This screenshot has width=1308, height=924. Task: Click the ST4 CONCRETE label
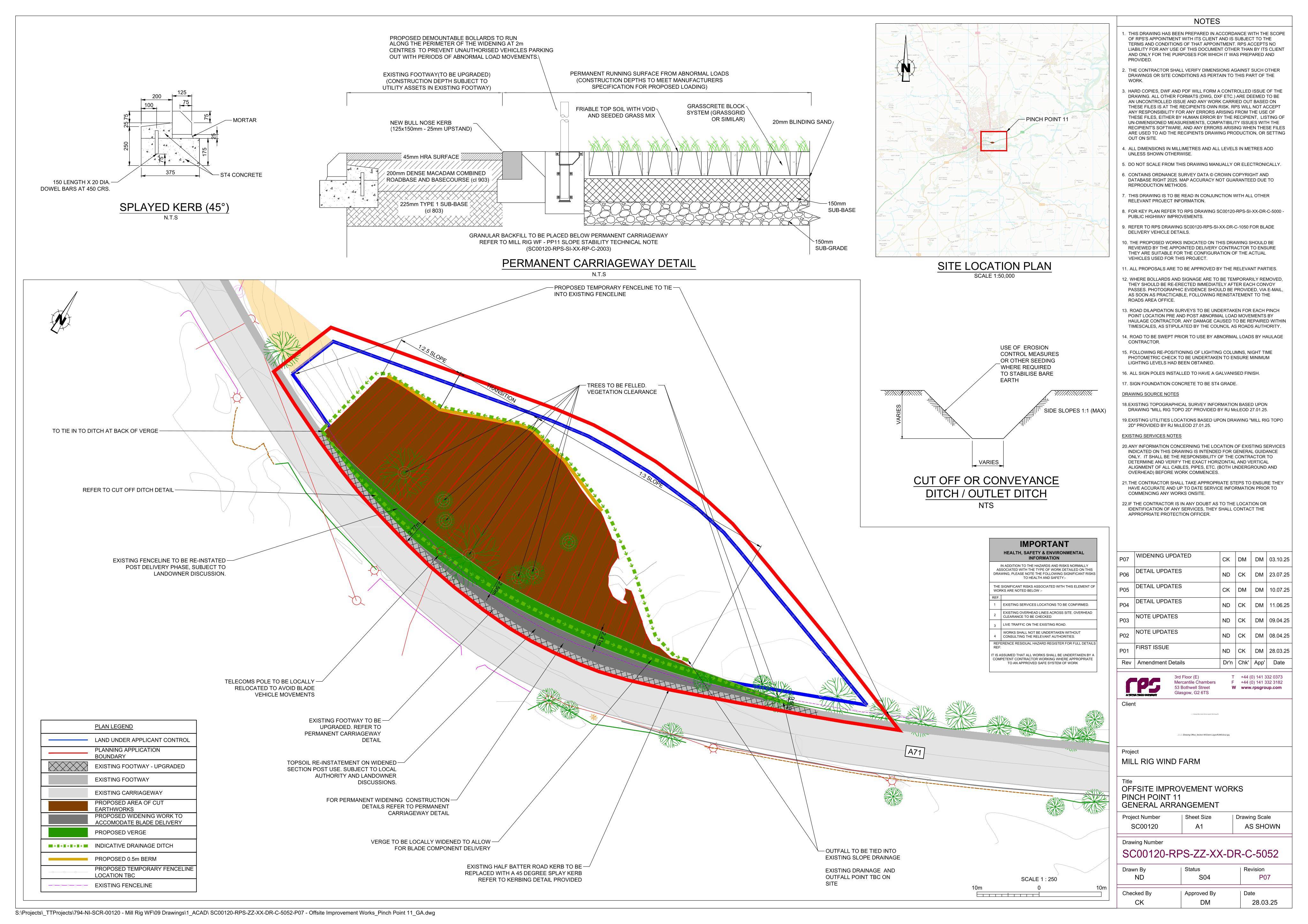[x=241, y=175]
